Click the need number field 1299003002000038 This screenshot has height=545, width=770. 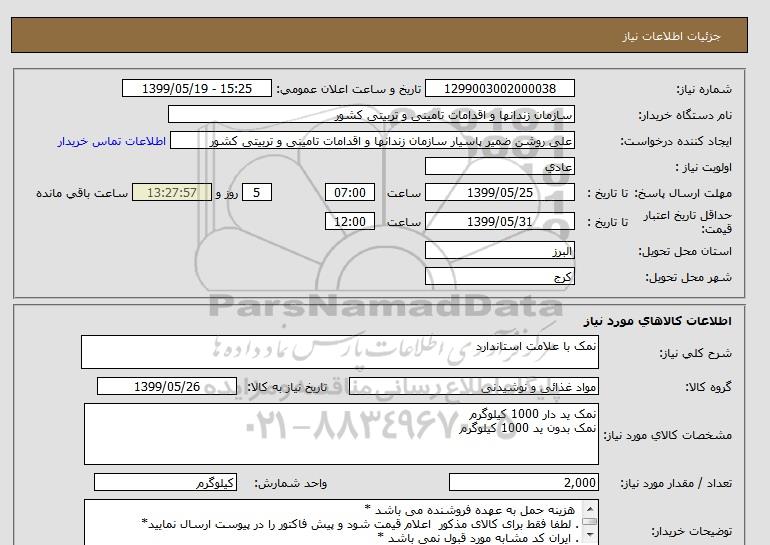[x=499, y=88]
